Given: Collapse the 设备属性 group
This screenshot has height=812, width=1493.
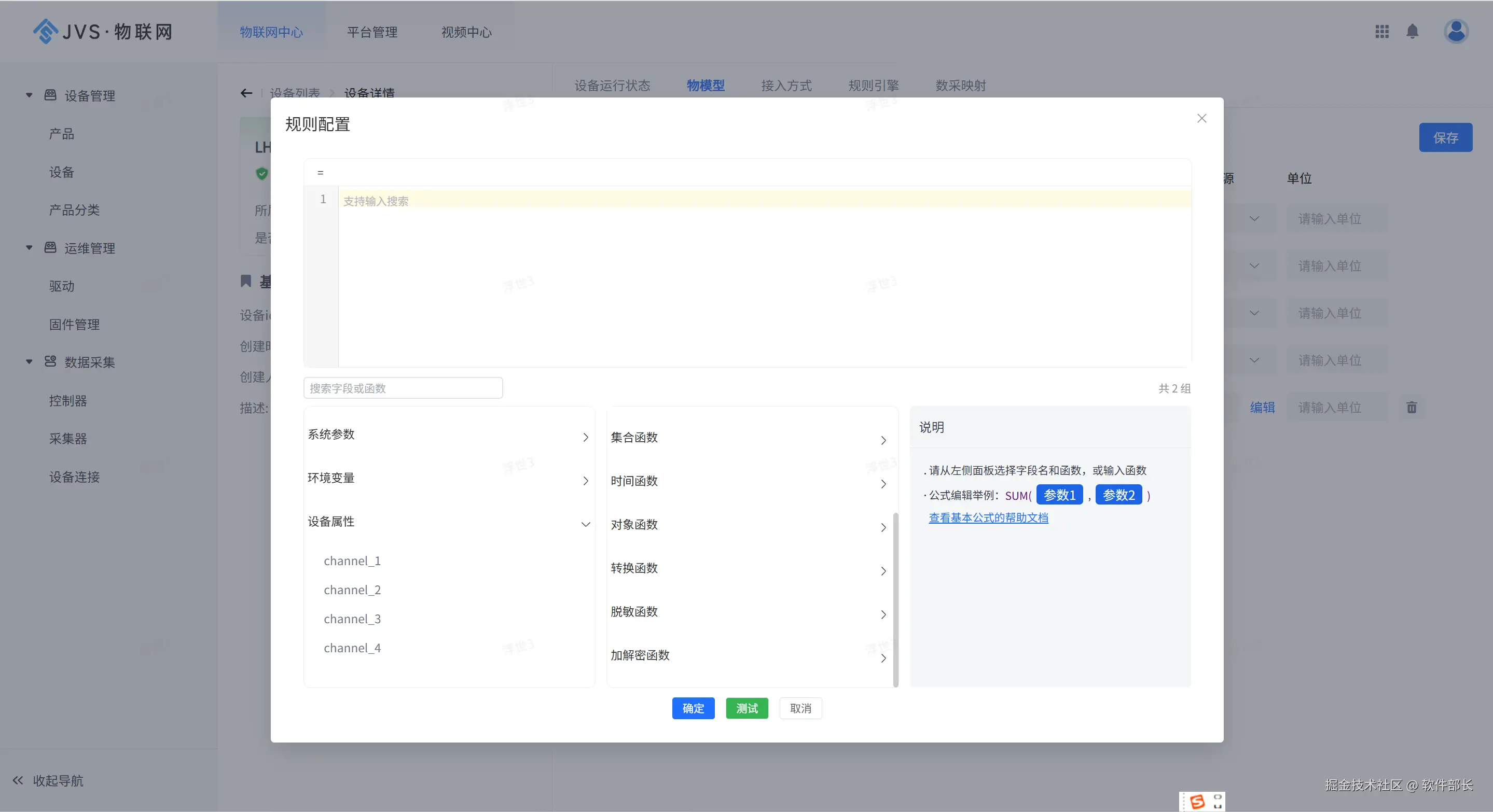Looking at the screenshot, I should click(585, 524).
